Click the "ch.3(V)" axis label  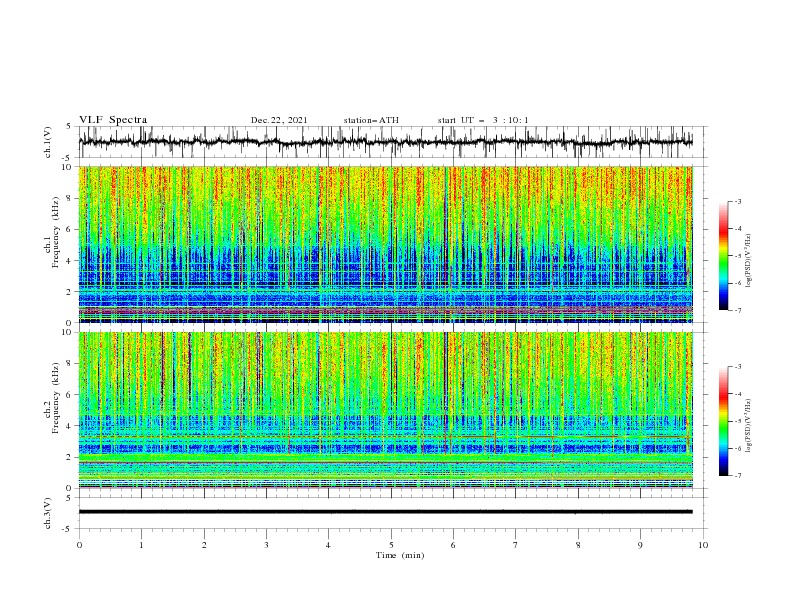pyautogui.click(x=48, y=513)
